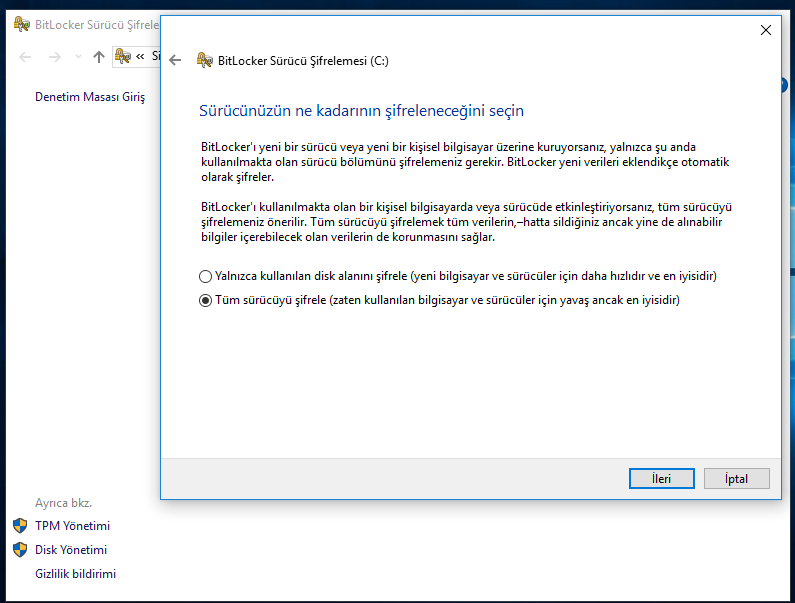Click the shield icon beside TPM Yönetimi
Viewport: 795px width, 603px height.
[20, 526]
